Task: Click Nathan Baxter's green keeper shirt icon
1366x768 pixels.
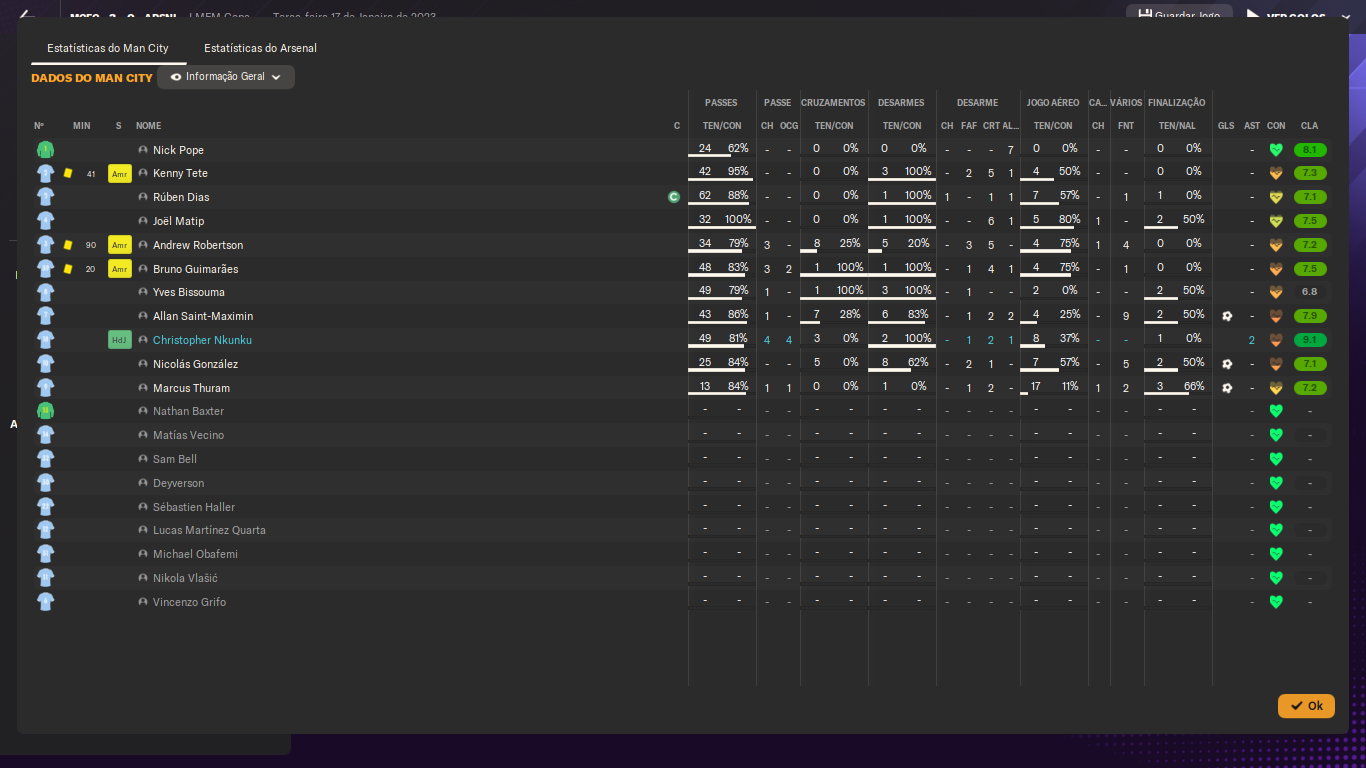Action: (45, 411)
